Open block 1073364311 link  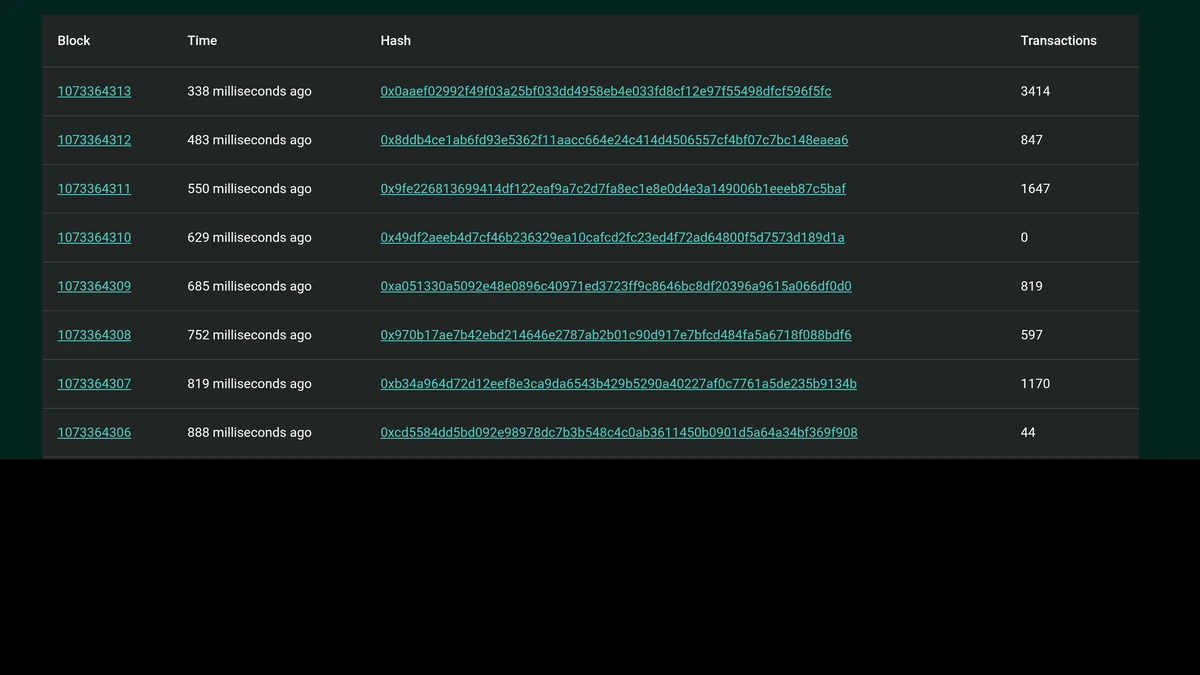tap(94, 188)
